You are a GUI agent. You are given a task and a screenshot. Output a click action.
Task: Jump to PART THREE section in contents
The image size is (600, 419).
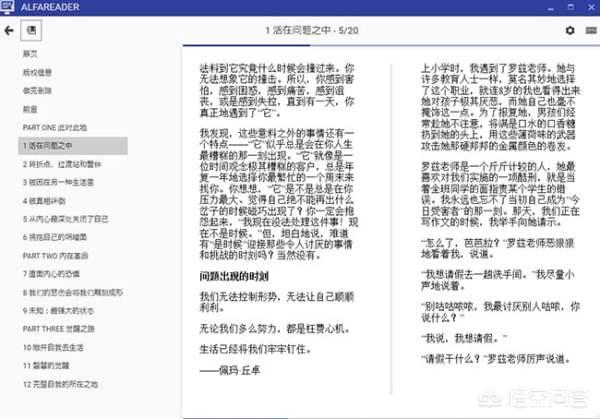pos(59,329)
